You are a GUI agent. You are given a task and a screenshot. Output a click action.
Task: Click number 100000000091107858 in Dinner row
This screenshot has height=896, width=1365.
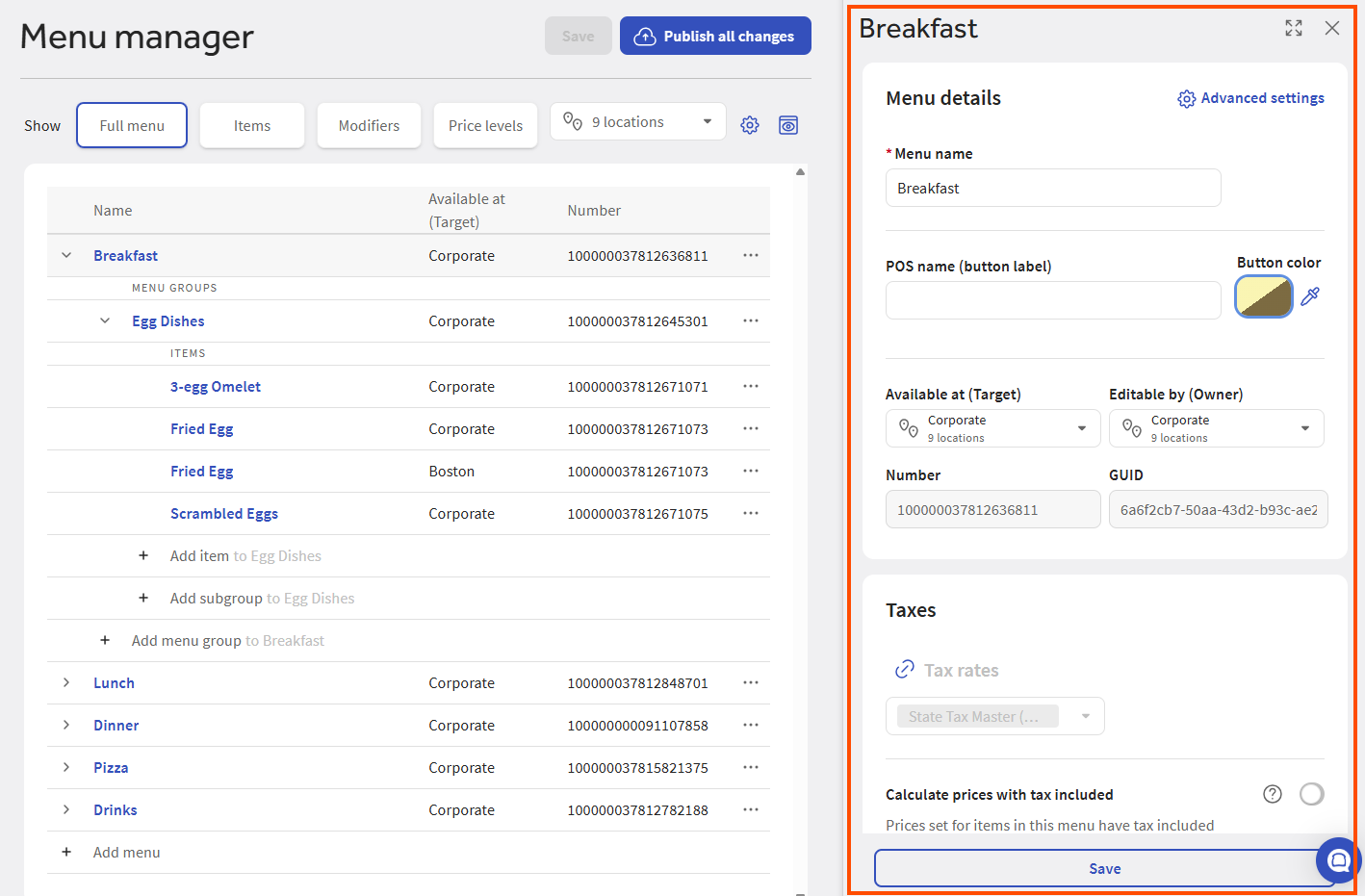coord(637,725)
